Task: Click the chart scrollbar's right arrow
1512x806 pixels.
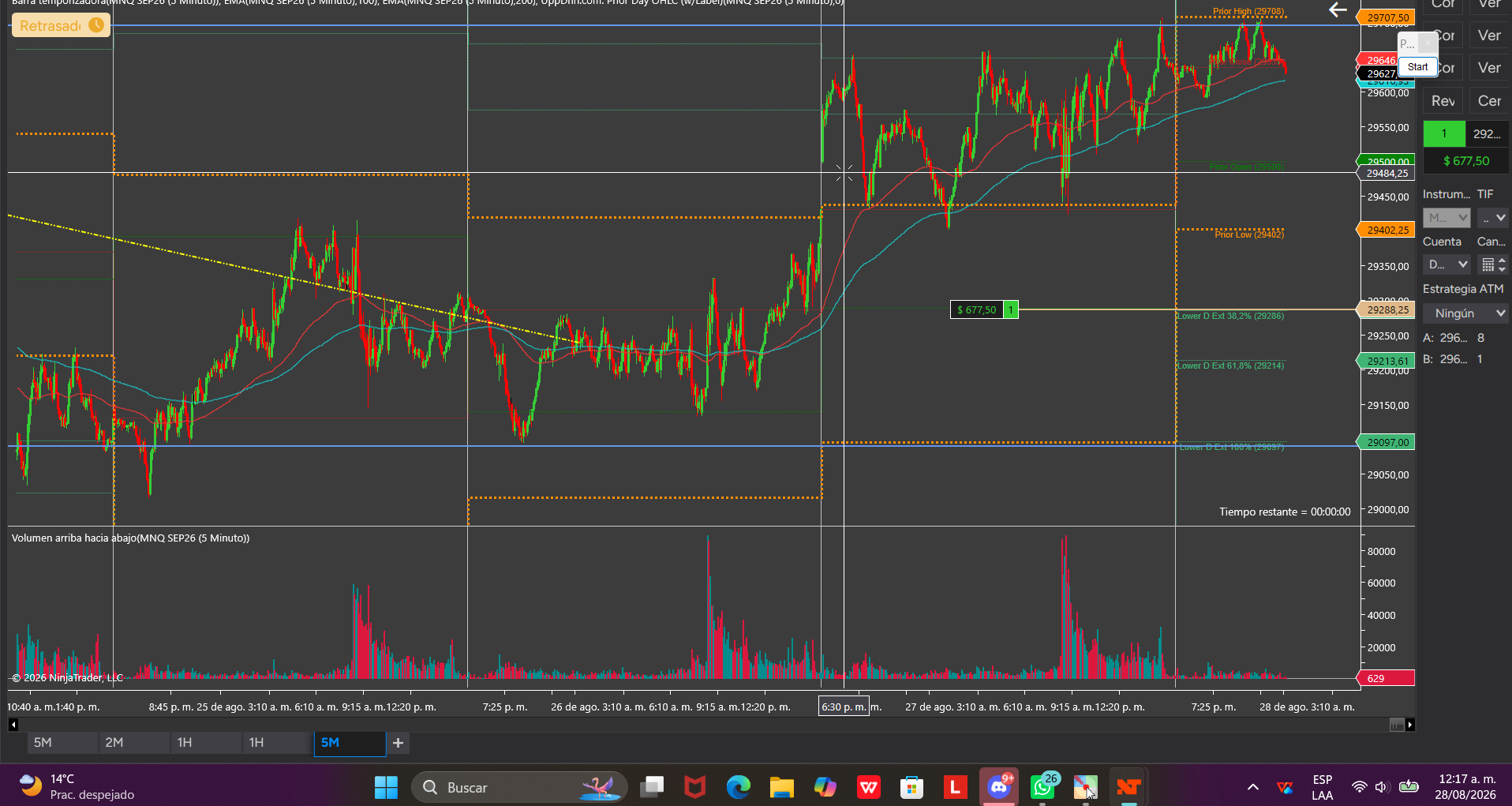Action: tap(1410, 725)
